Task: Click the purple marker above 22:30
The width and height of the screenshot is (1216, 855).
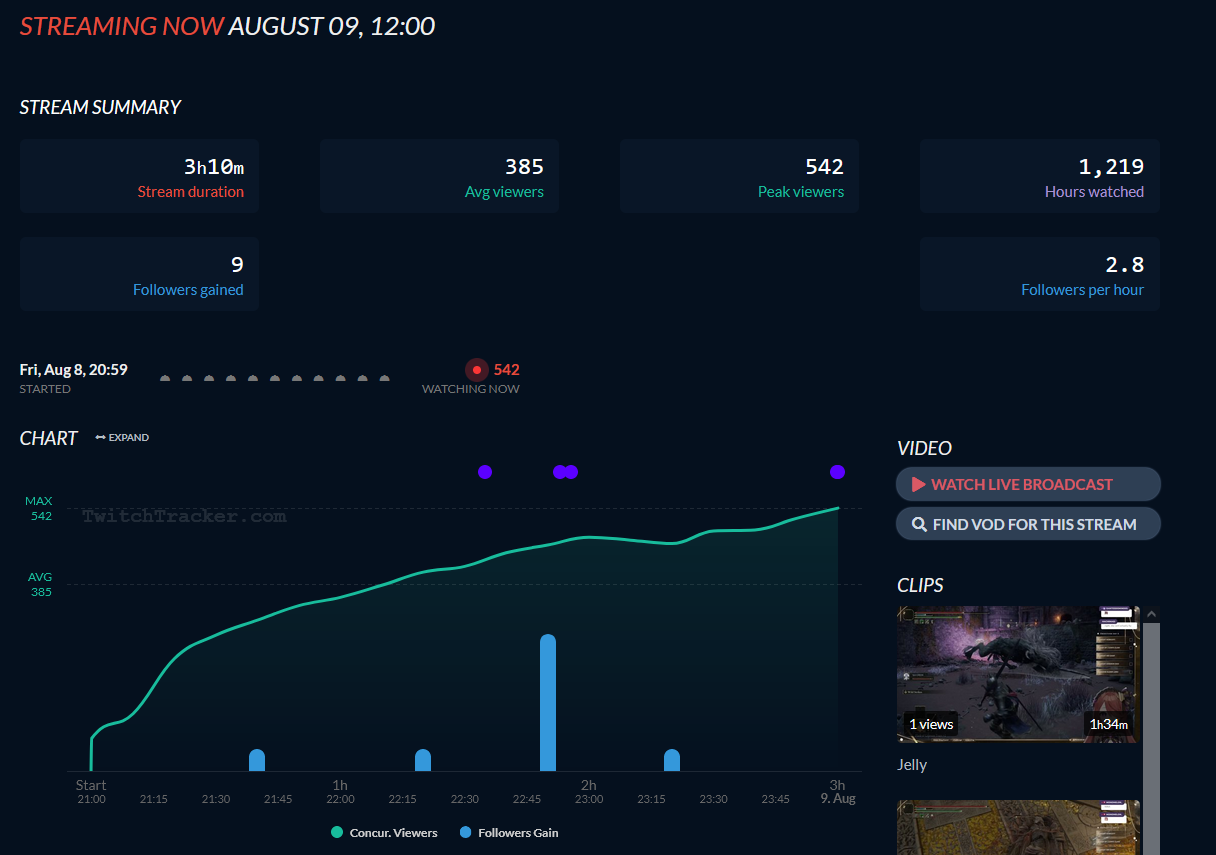Action: click(x=485, y=472)
